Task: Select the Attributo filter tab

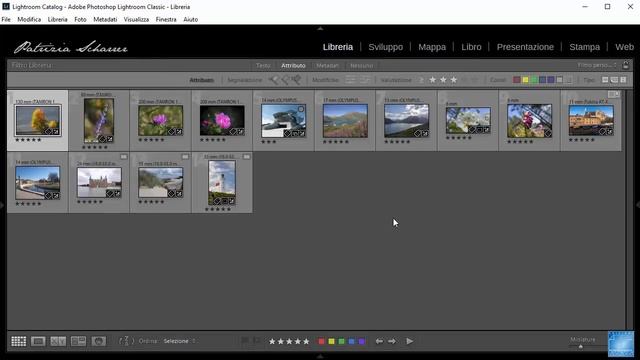Action: [x=293, y=65]
